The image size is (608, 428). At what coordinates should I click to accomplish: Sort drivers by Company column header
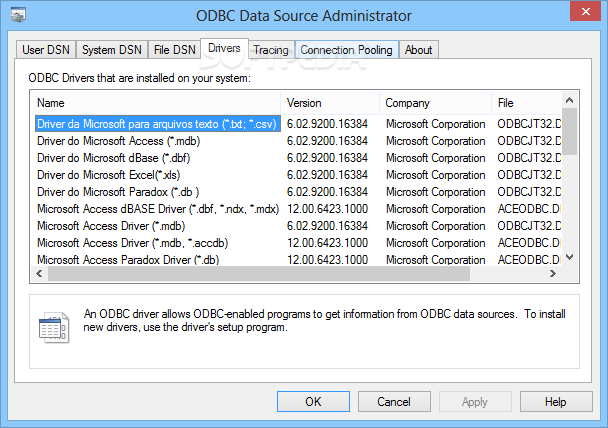click(435, 103)
